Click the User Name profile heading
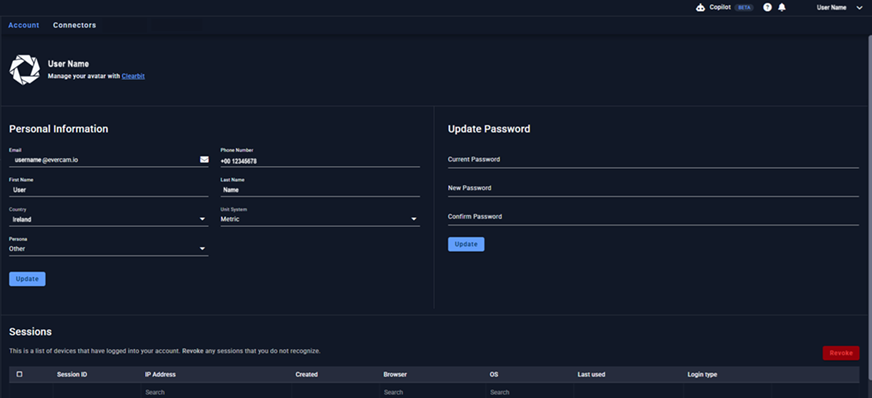The image size is (872, 398). [68, 64]
